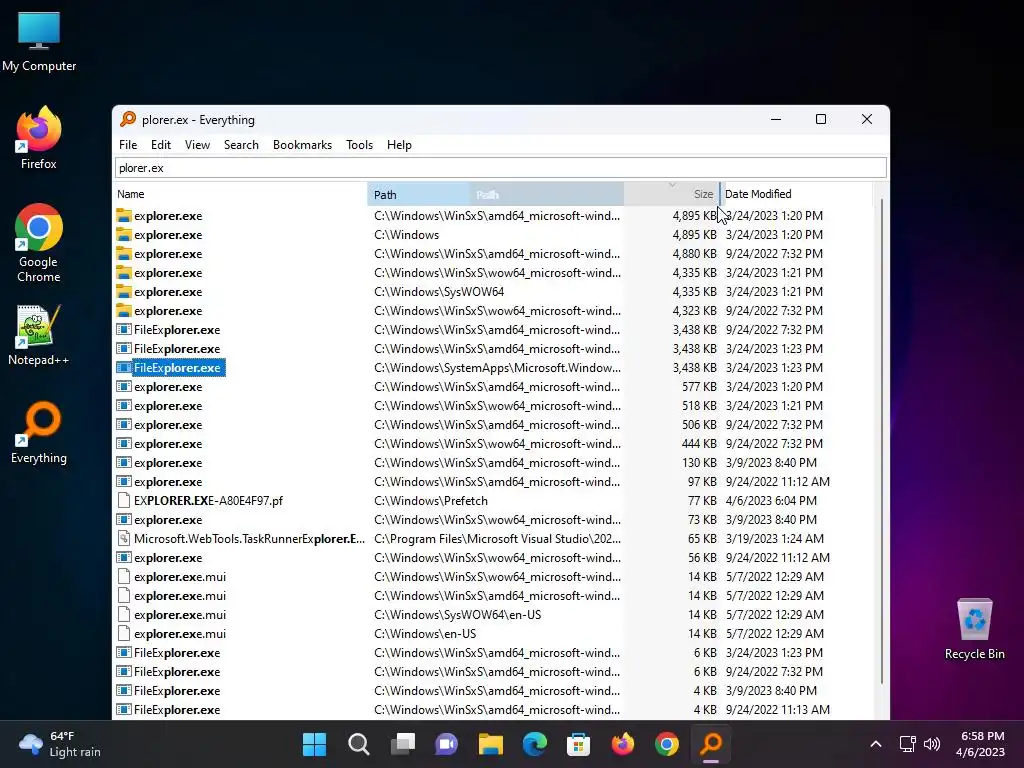Click the Everything window title icon
1024x768 pixels.
[x=128, y=119]
